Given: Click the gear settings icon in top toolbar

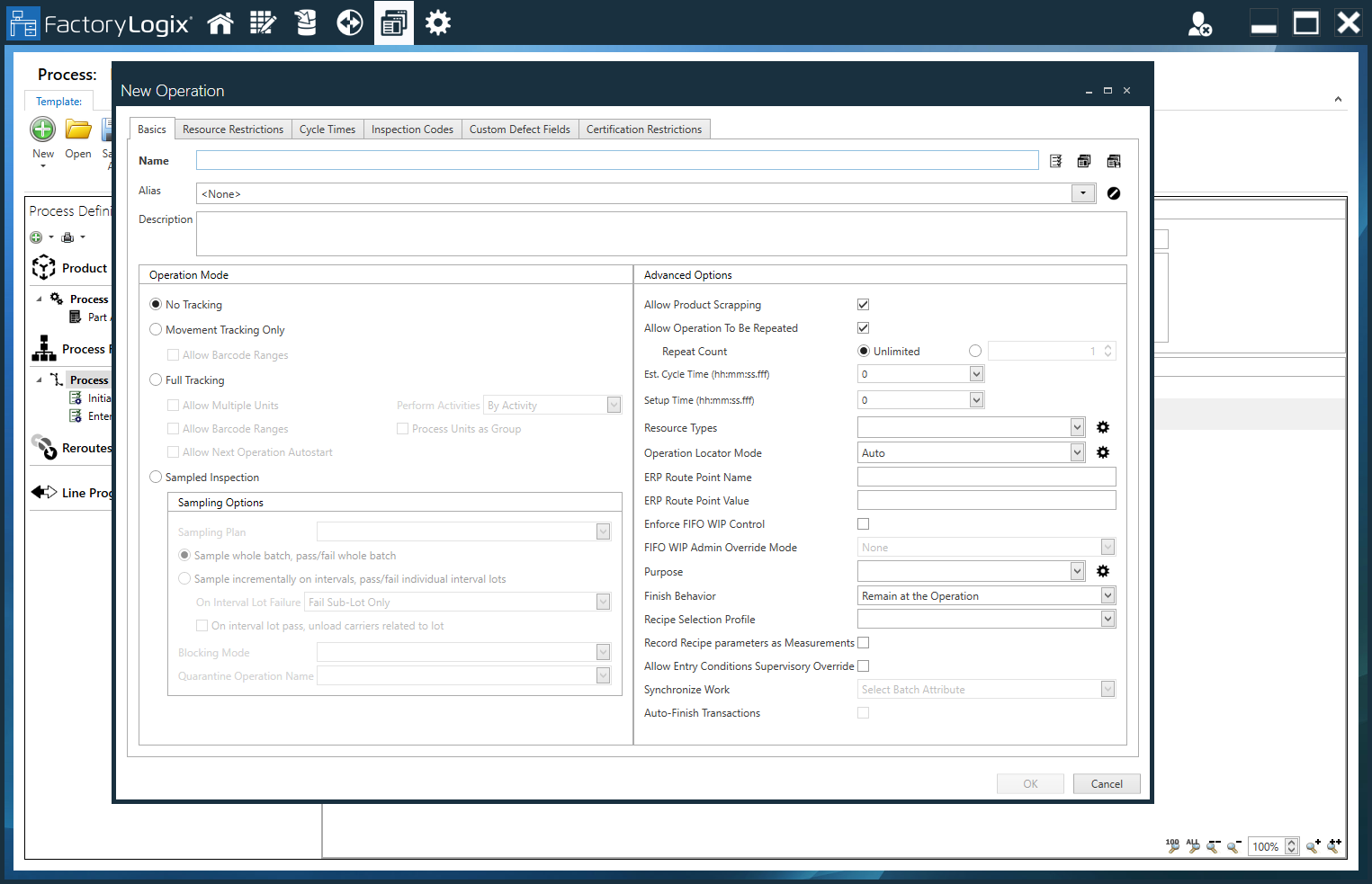Looking at the screenshot, I should click(x=437, y=22).
